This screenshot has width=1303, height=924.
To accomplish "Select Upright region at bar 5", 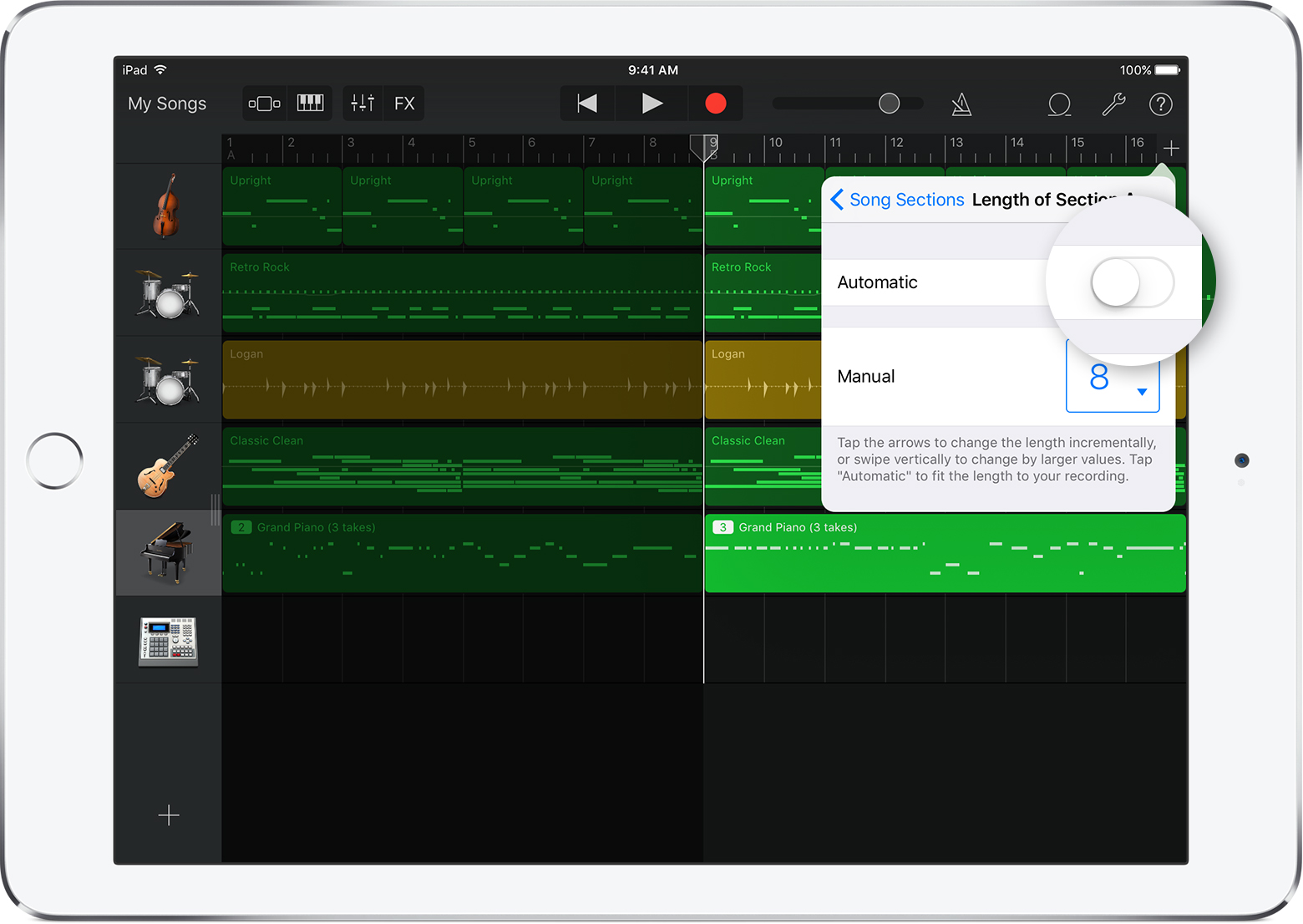I will click(523, 206).
